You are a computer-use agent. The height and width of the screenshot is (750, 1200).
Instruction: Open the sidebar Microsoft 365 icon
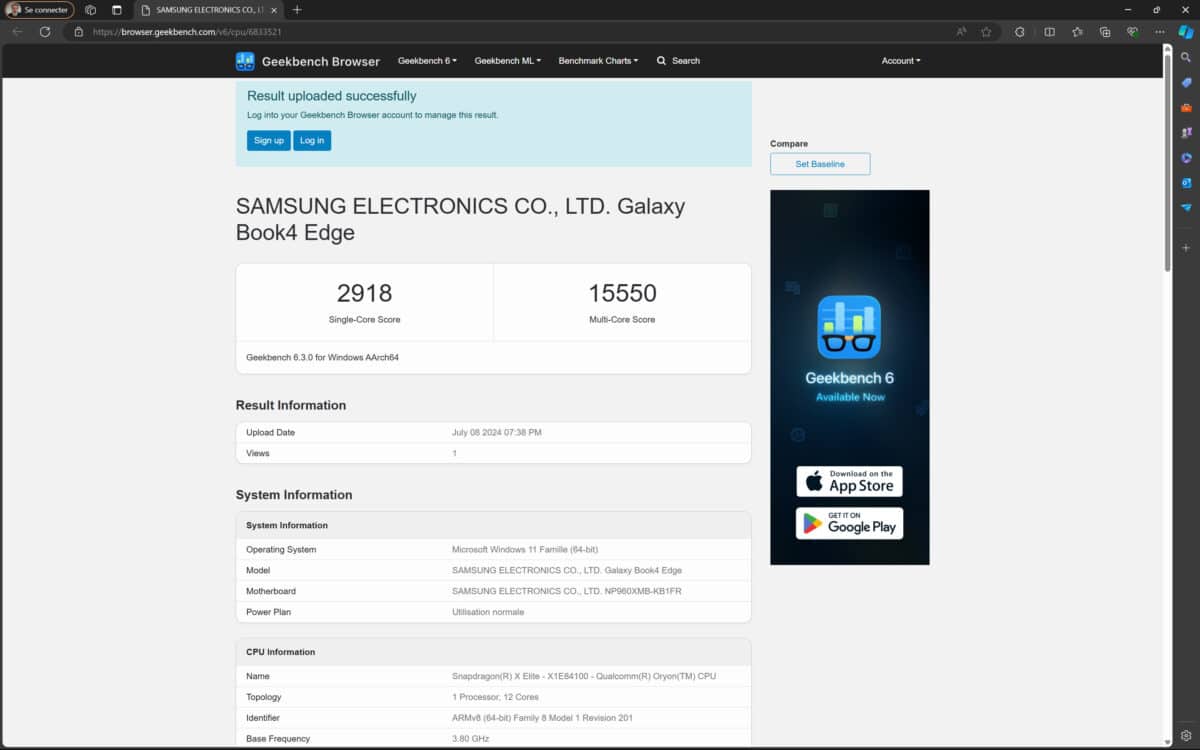coord(1186,157)
